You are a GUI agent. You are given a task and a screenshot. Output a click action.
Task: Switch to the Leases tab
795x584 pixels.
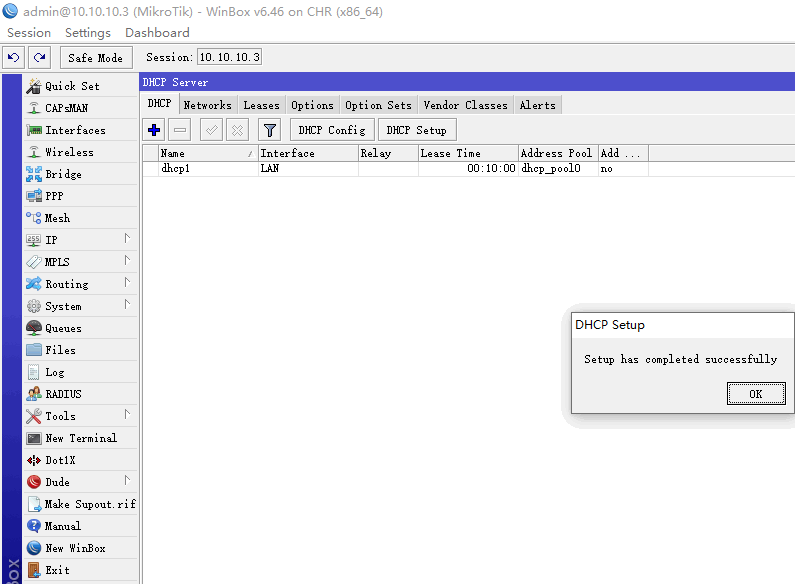262,105
